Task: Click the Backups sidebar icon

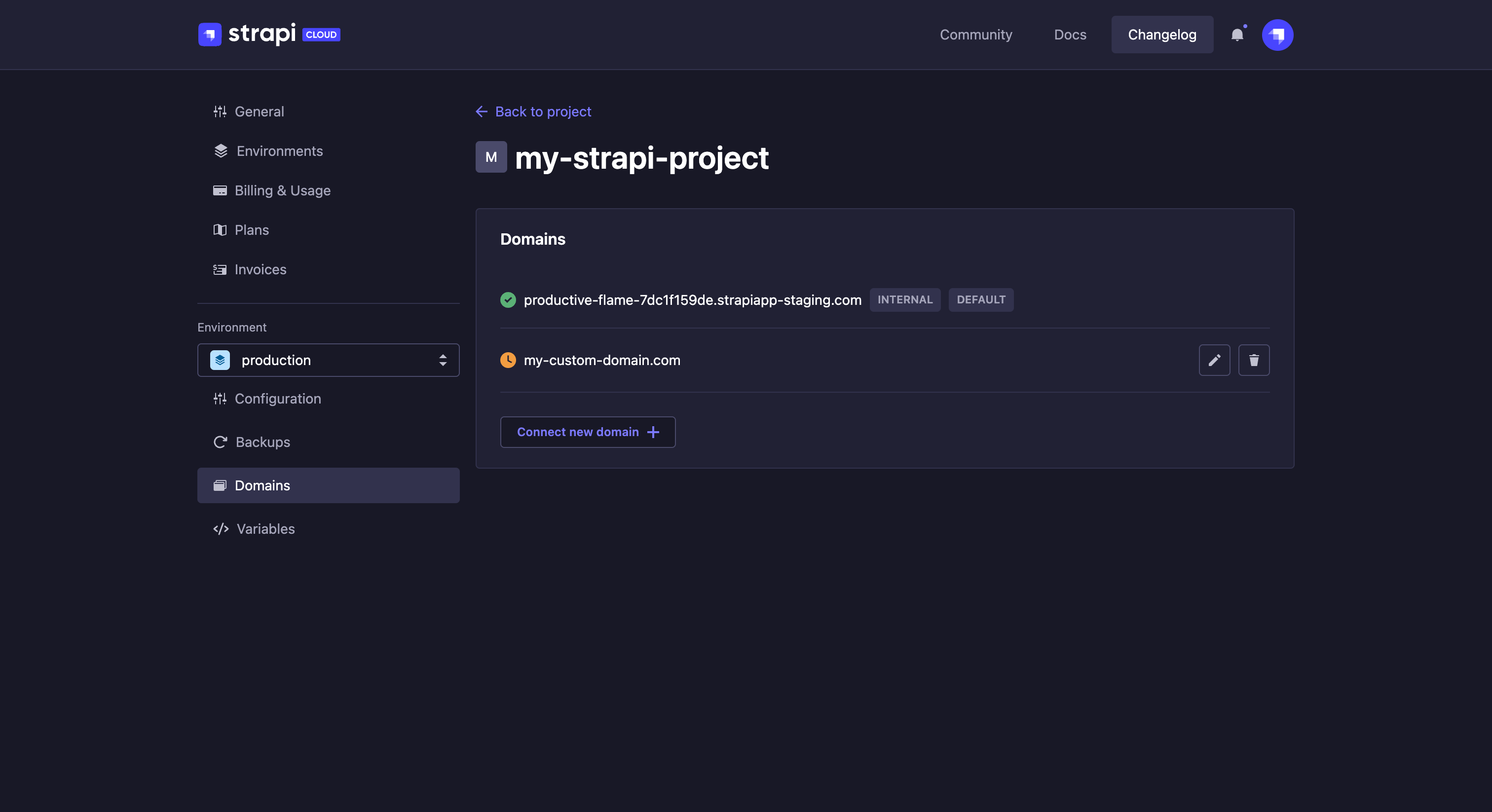Action: (x=219, y=442)
